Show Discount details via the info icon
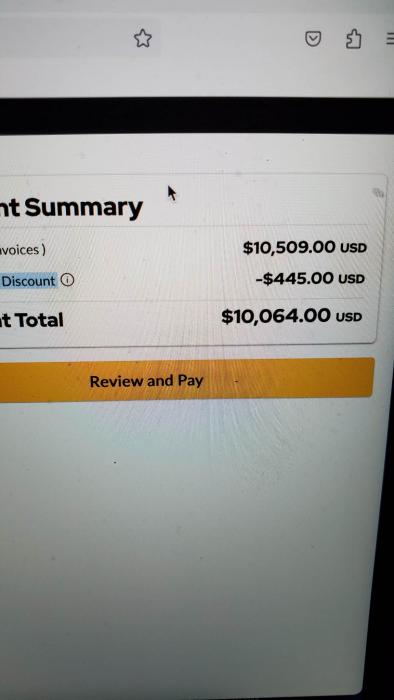 pyautogui.click(x=67, y=280)
